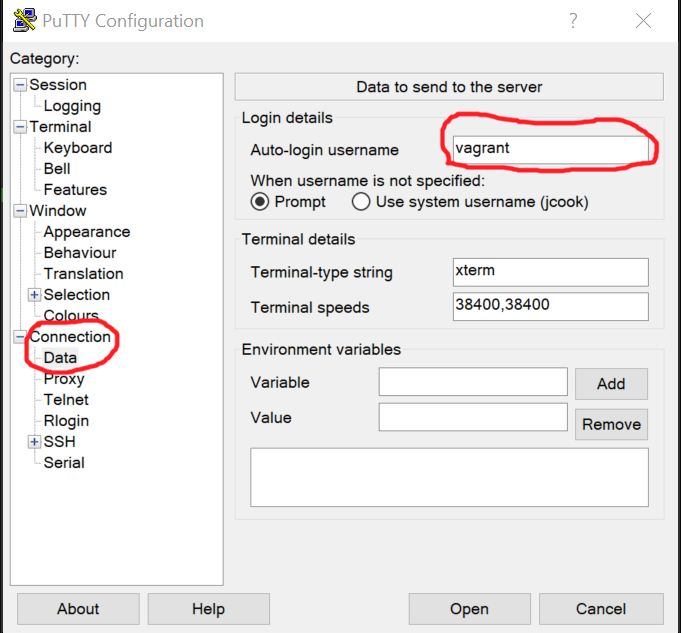Close the PuTTY Configuration dialog

pyautogui.click(x=643, y=20)
